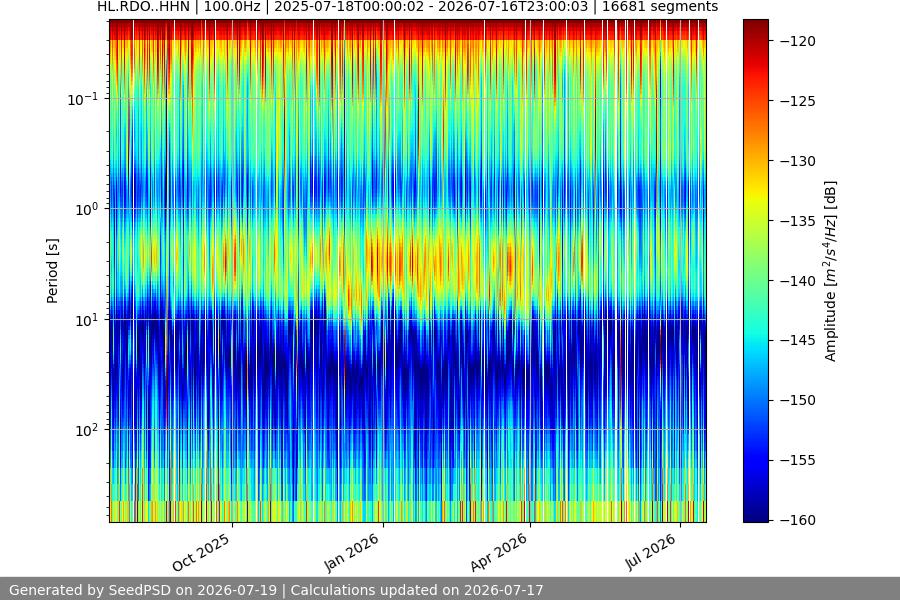Click the 10⁰ period tick label
The width and height of the screenshot is (900, 600).
tap(87, 210)
